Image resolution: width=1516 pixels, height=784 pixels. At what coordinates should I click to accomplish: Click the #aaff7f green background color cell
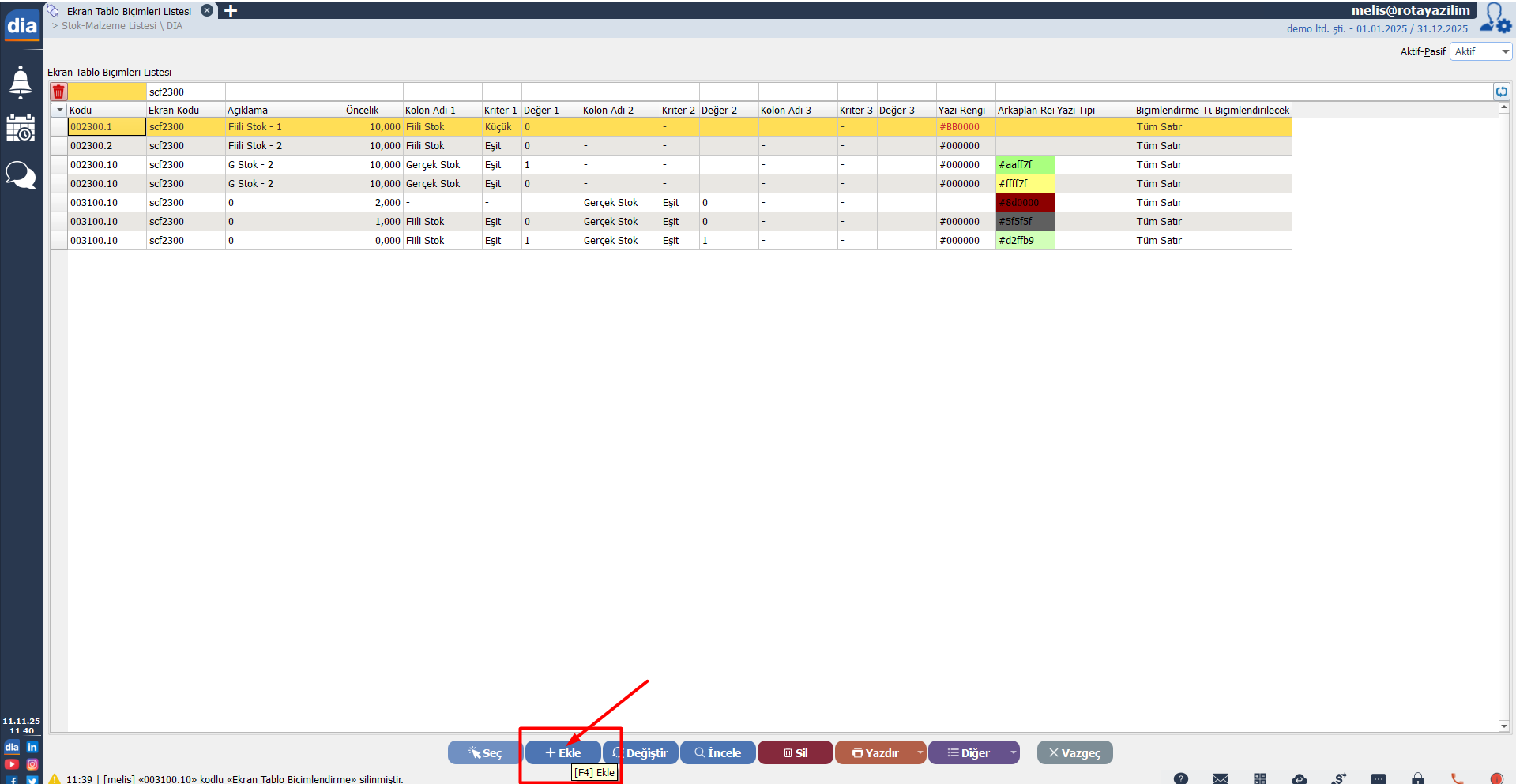click(x=1025, y=165)
